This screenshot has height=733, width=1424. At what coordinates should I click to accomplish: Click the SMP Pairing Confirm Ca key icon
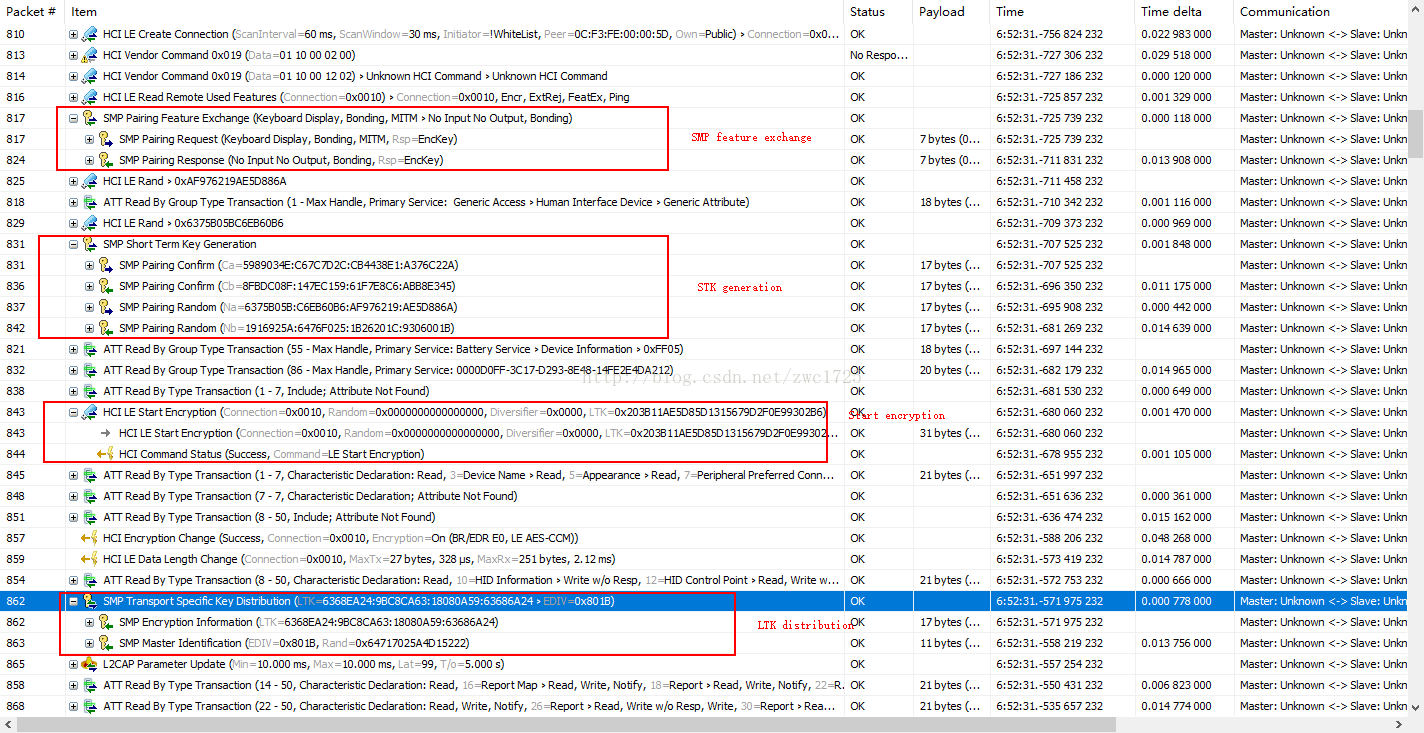pyautogui.click(x=106, y=265)
